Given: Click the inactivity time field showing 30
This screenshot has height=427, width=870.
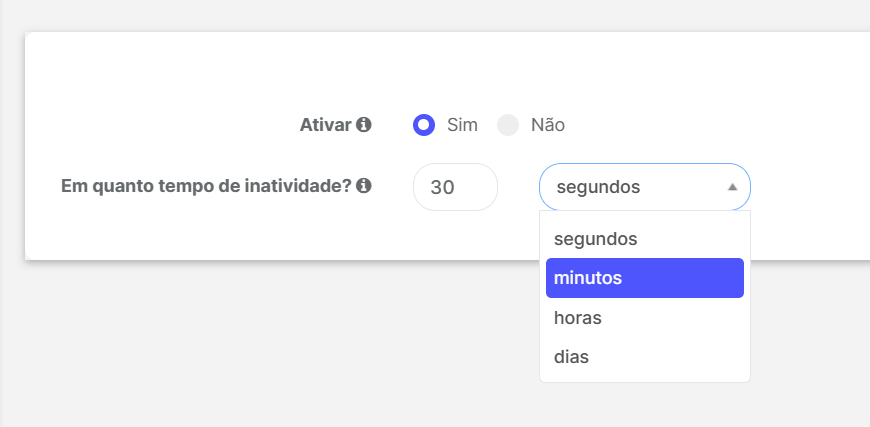Looking at the screenshot, I should click(x=455, y=187).
